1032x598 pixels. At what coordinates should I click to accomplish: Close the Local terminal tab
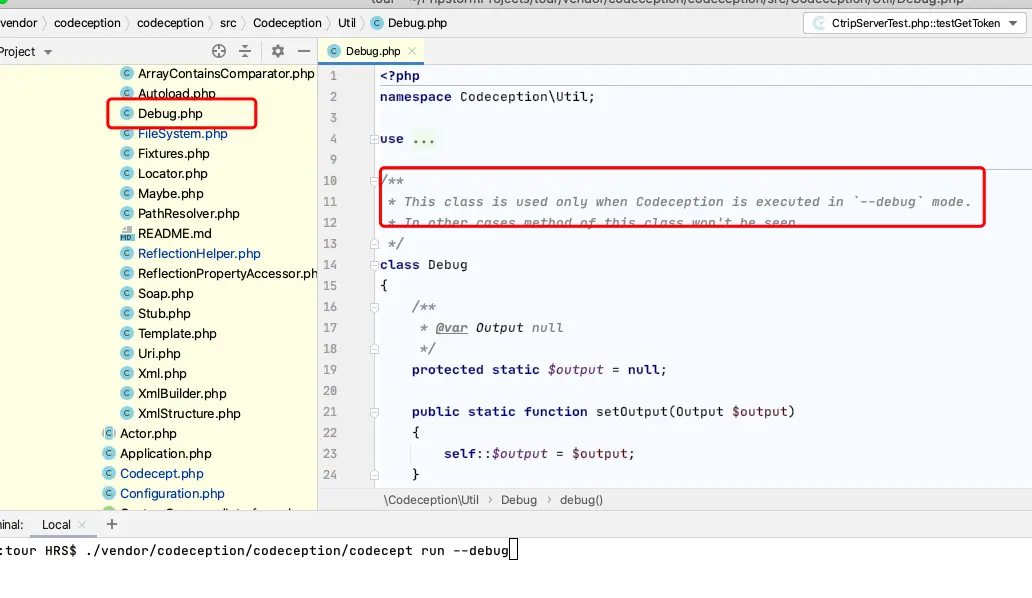pos(82,525)
